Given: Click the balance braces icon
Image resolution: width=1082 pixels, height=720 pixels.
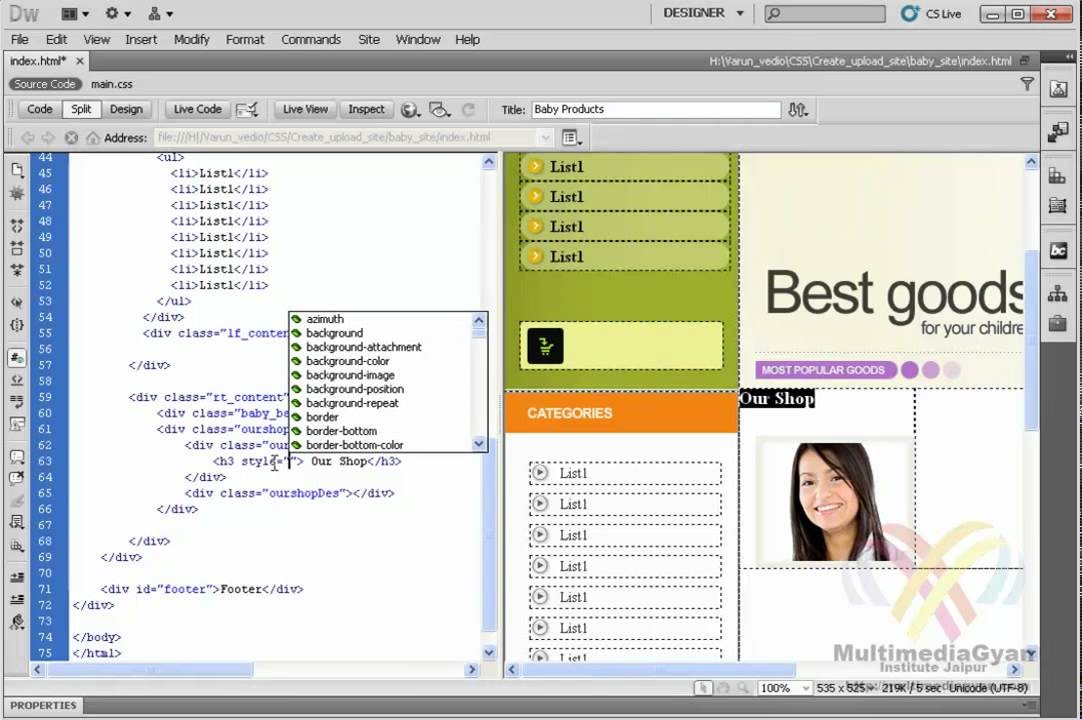Looking at the screenshot, I should coord(17,324).
